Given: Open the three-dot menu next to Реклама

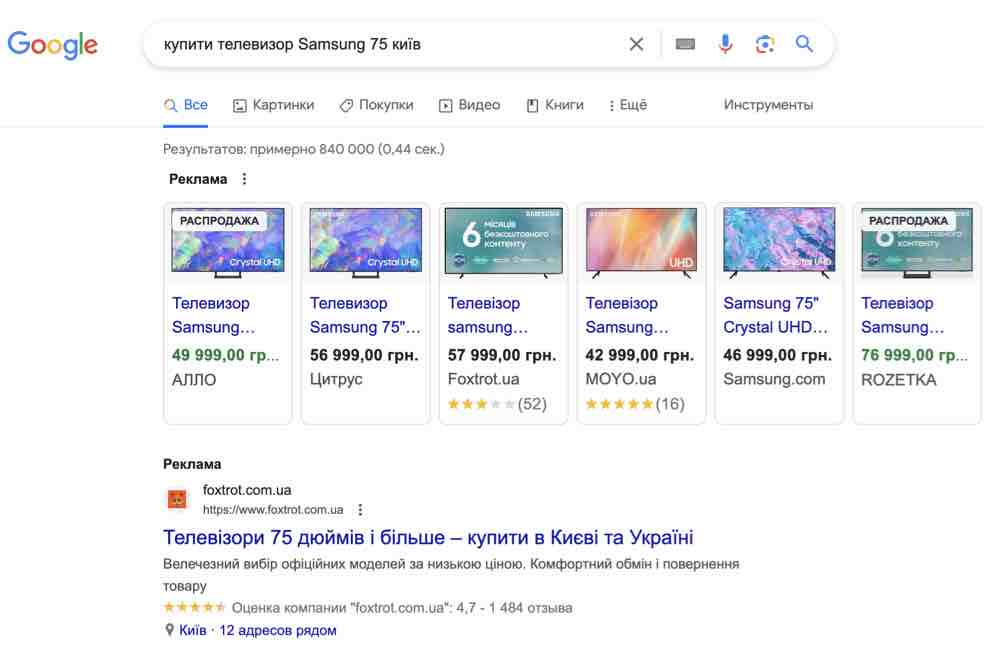Looking at the screenshot, I should (x=243, y=178).
